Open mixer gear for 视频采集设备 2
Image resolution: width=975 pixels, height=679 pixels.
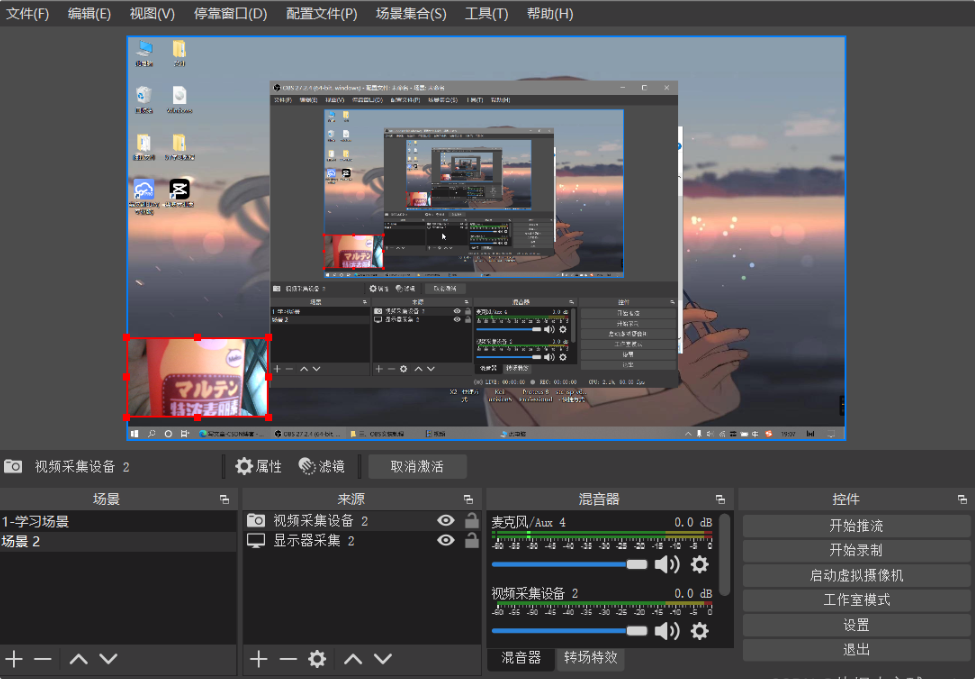700,631
